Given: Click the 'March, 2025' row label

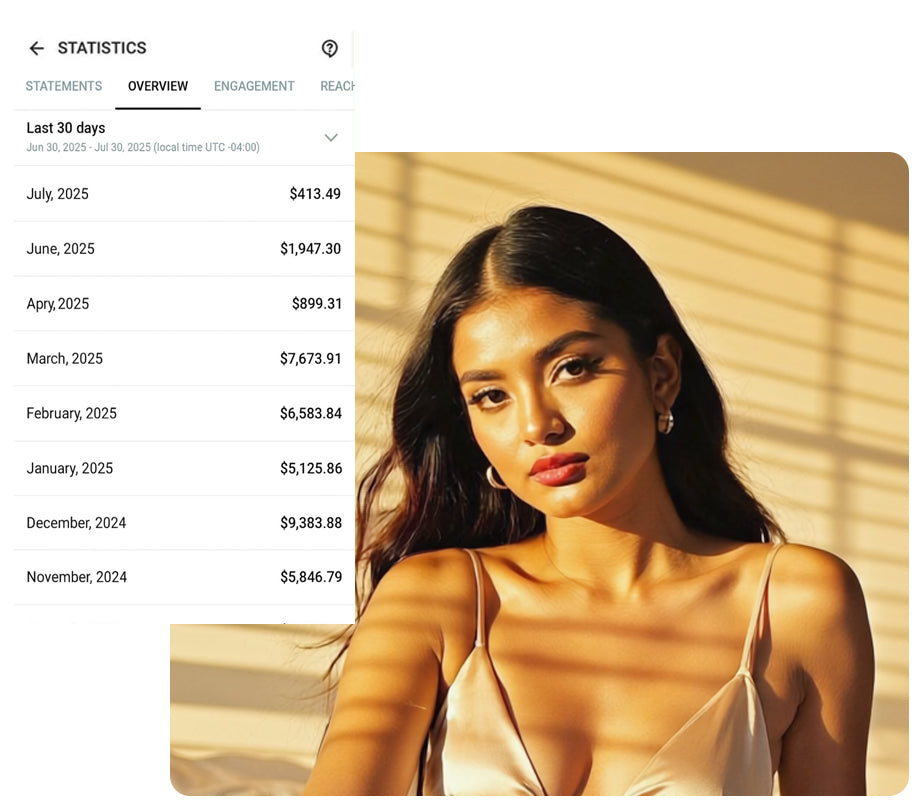Looking at the screenshot, I should (x=65, y=358).
